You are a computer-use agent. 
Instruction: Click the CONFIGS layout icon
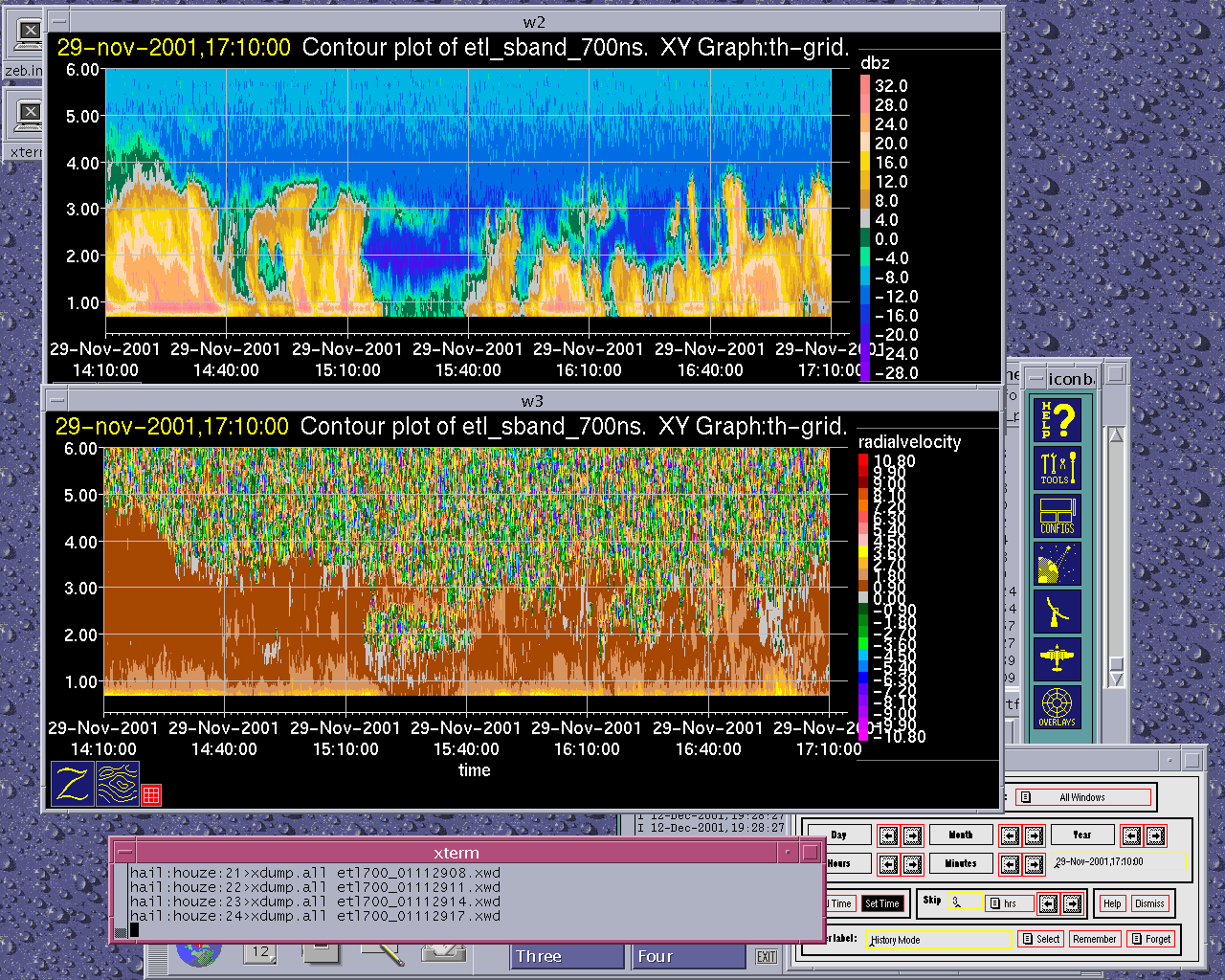pyautogui.click(x=1058, y=516)
